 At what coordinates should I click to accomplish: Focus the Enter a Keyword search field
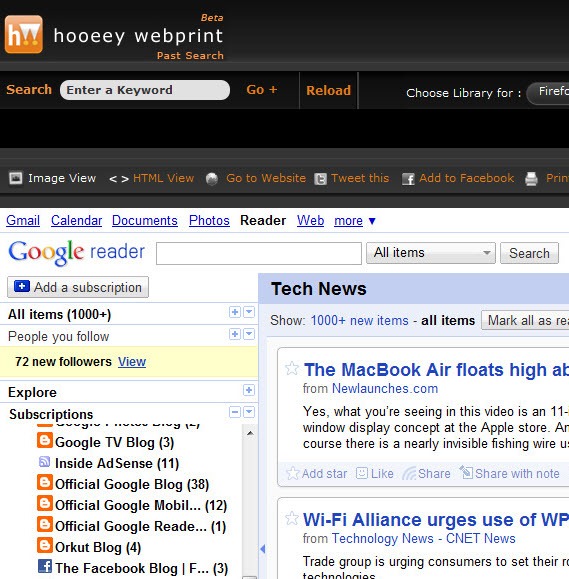(x=145, y=90)
